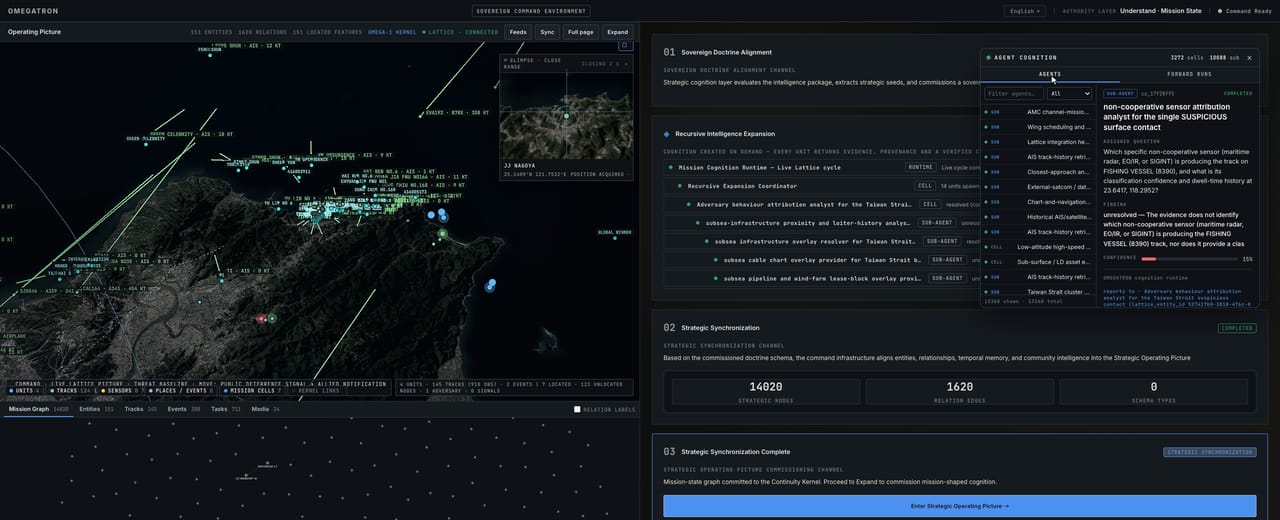Open the Mission Graph tab

[38, 409]
